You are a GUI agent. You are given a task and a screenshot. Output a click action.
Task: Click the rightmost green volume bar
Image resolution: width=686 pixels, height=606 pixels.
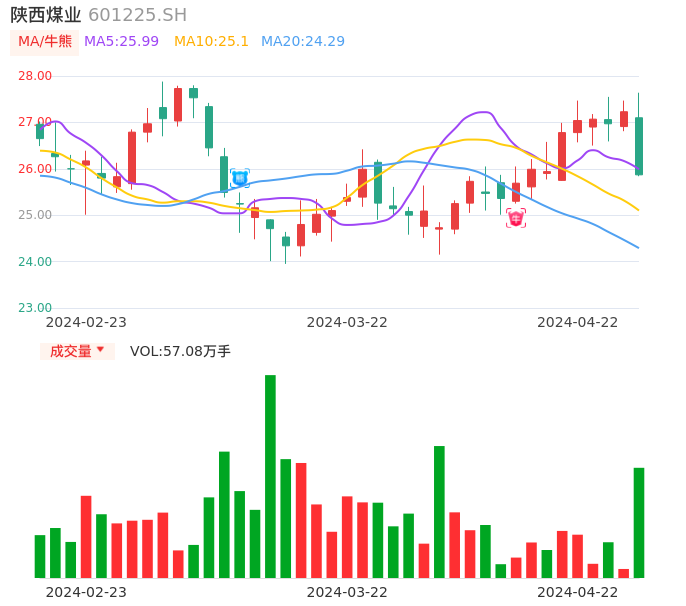(x=639, y=522)
